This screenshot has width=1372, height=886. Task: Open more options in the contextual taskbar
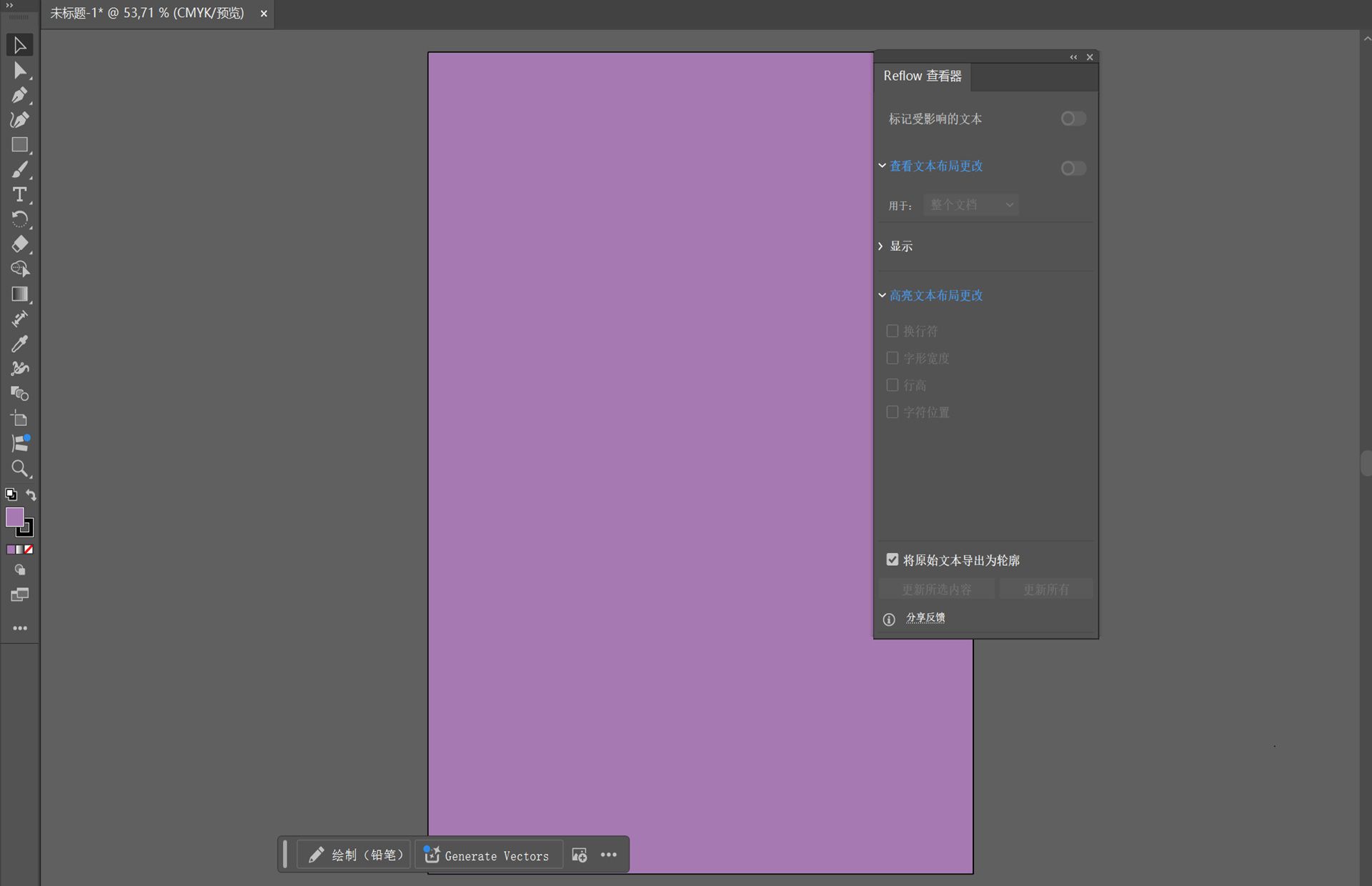[609, 855]
